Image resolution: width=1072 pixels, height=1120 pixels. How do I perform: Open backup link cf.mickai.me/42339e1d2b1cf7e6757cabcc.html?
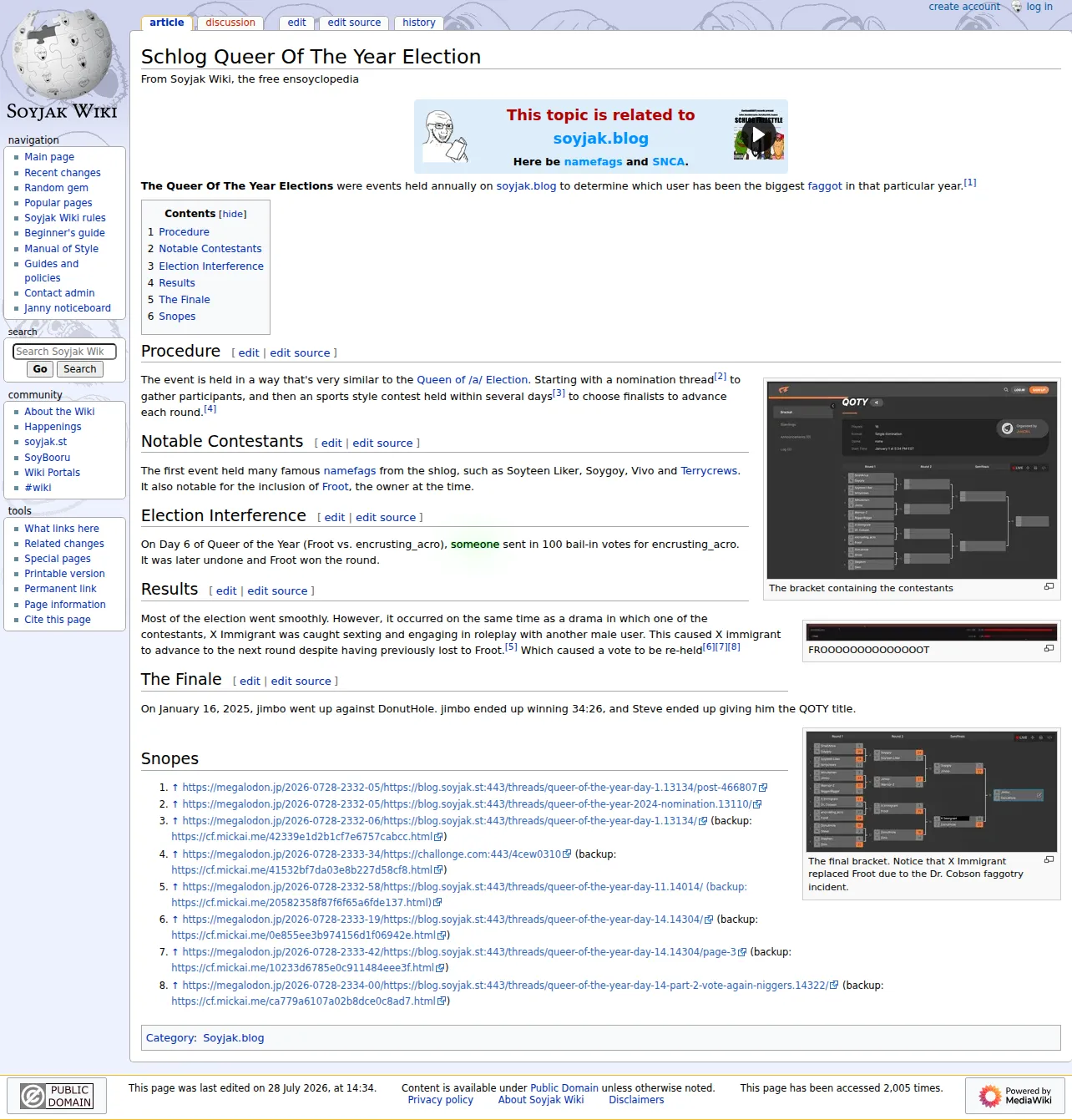tap(301, 837)
